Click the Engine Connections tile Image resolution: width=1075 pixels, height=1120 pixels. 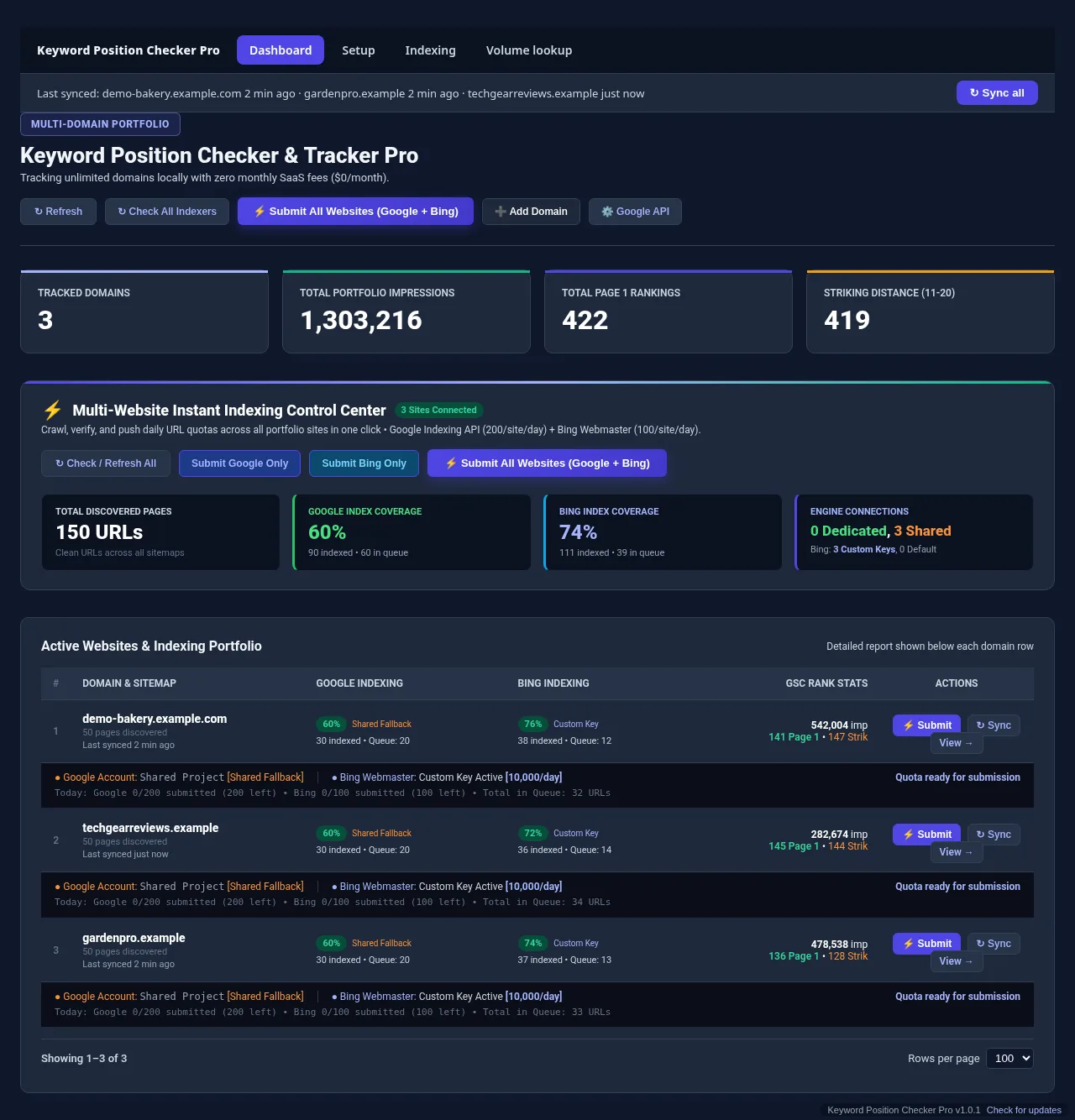pos(914,532)
